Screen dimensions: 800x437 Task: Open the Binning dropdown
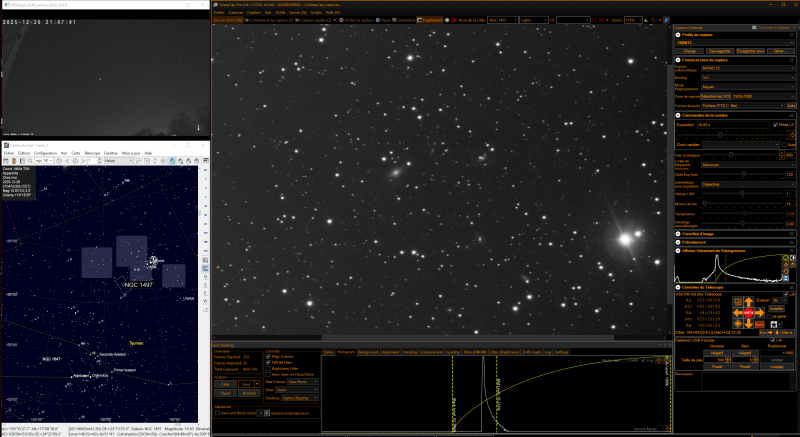[748, 78]
